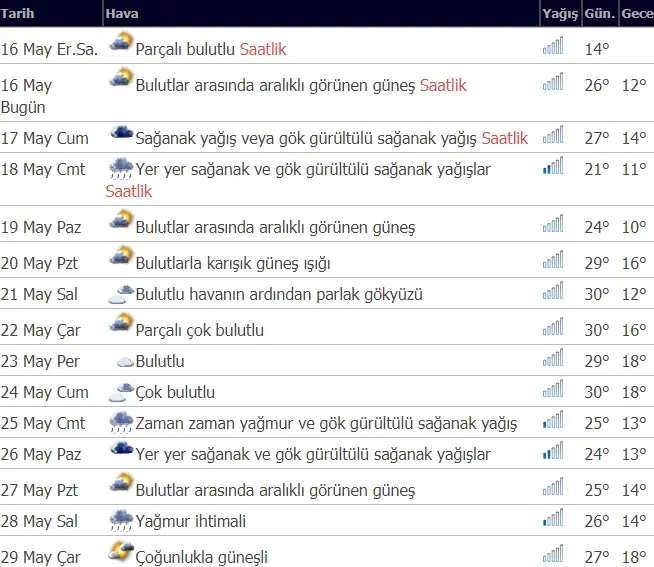Select the '24 May Cum' date cell
The image size is (654, 567).
tap(45, 392)
